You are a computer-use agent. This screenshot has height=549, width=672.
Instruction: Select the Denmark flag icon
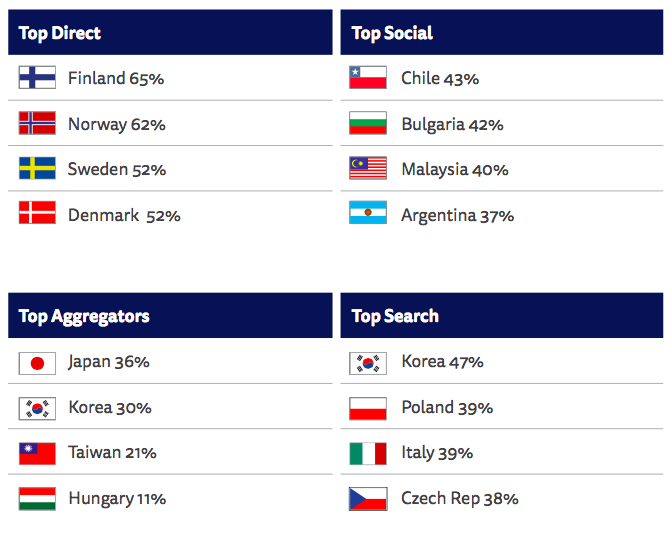37,214
